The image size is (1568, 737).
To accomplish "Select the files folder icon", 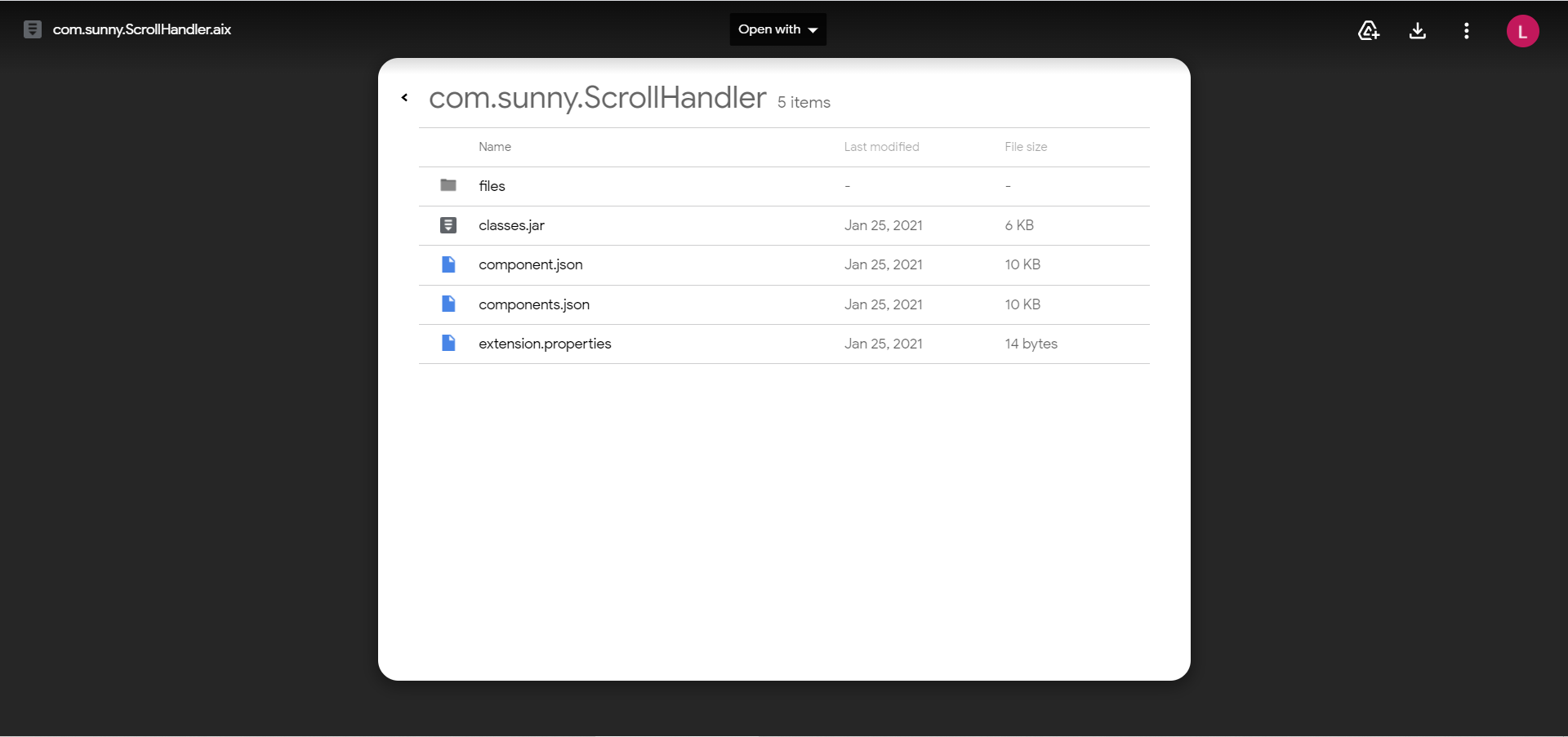I will tap(448, 185).
